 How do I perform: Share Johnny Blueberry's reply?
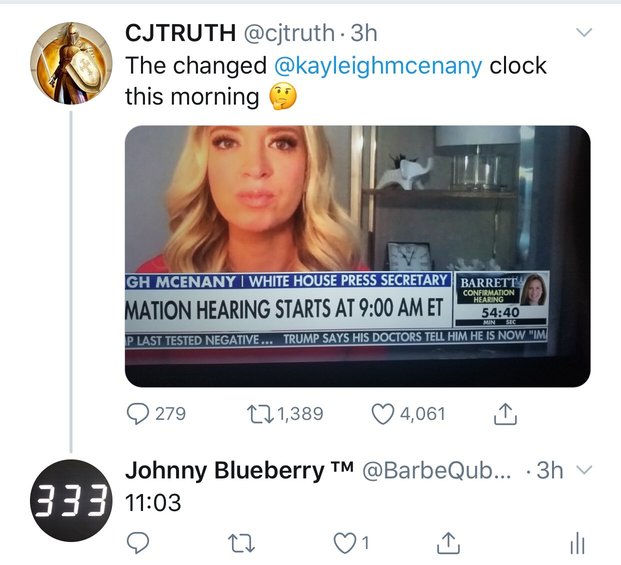pyautogui.click(x=448, y=543)
